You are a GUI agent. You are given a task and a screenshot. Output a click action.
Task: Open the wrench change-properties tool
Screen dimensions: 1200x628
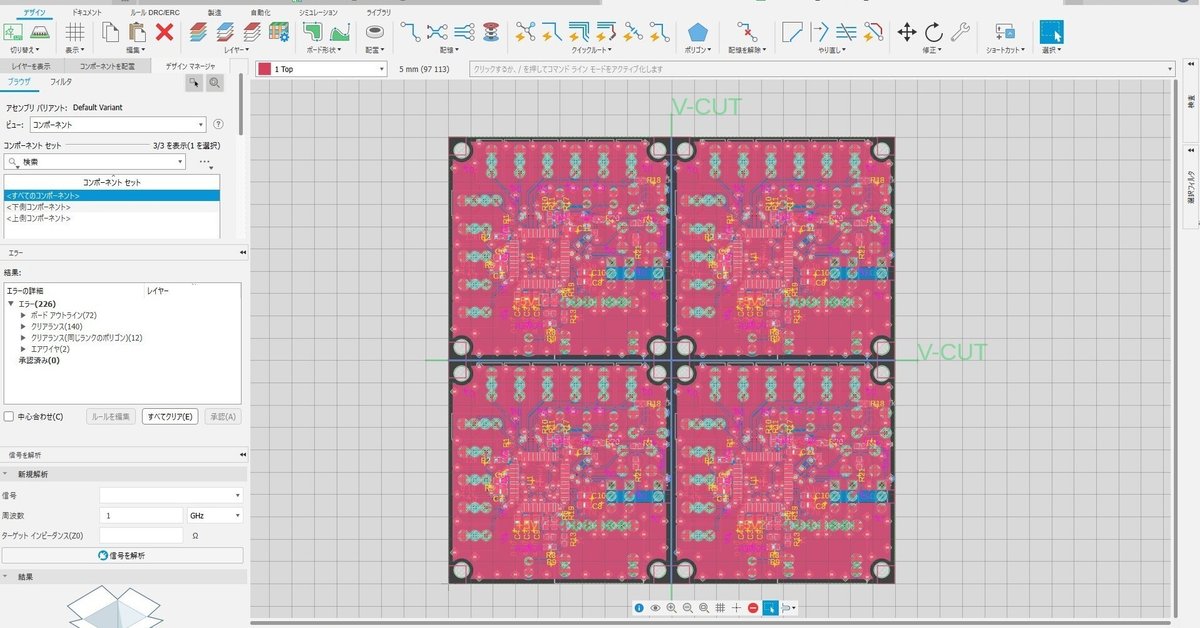[x=960, y=32]
